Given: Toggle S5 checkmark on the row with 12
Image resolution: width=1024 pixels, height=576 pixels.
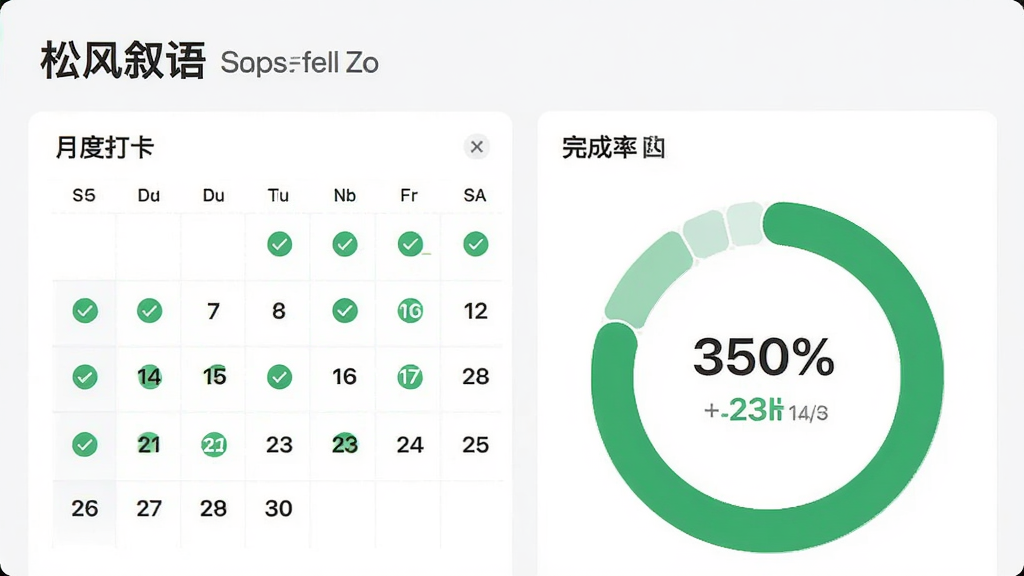Looking at the screenshot, I should [x=85, y=311].
